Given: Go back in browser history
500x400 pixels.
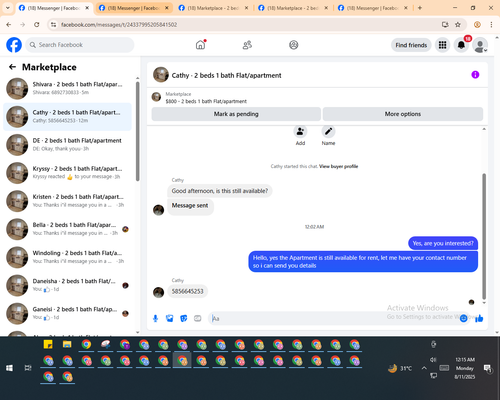Looking at the screenshot, I should [9, 25].
